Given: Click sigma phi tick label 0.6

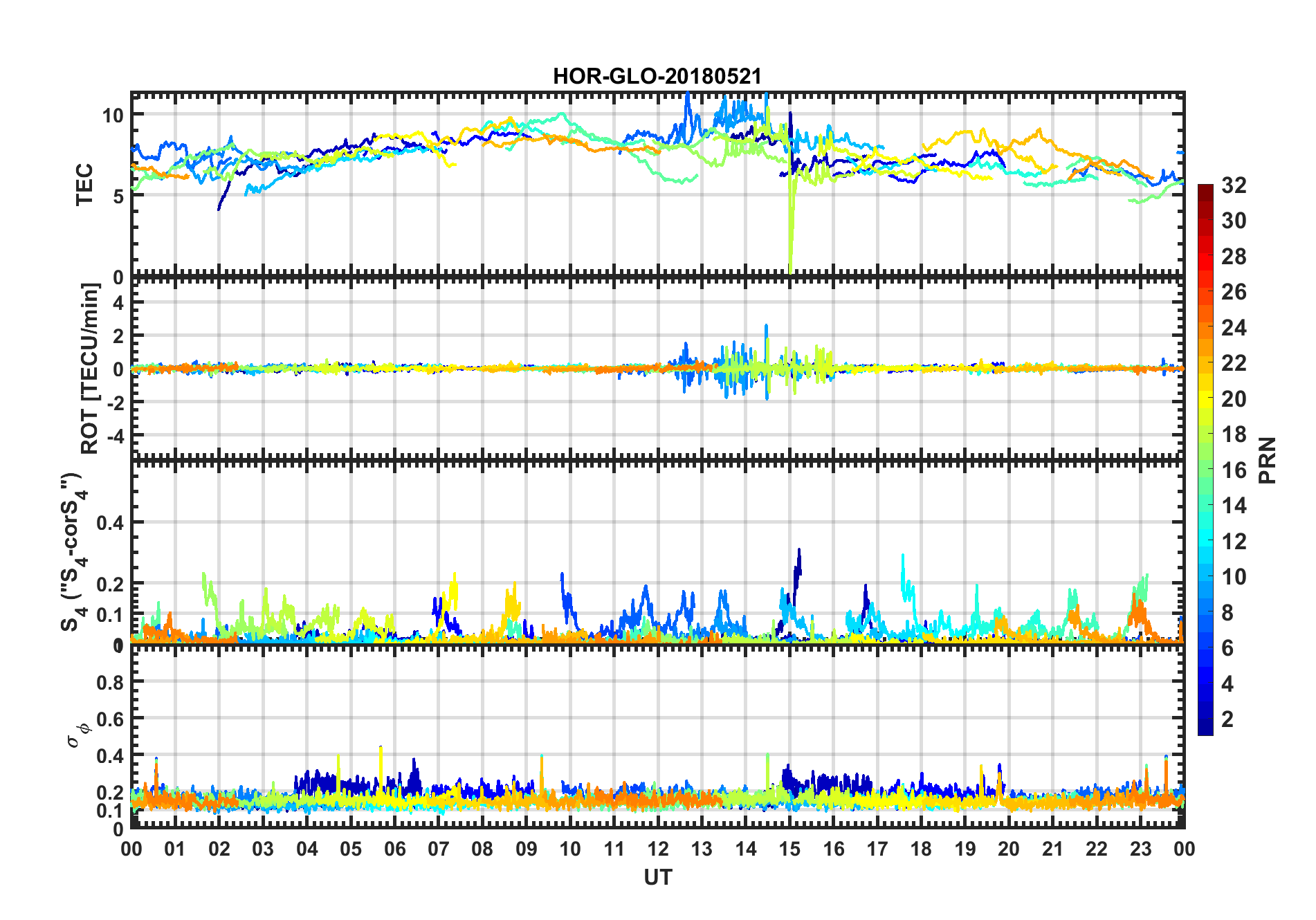Looking at the screenshot, I should click(110, 719).
